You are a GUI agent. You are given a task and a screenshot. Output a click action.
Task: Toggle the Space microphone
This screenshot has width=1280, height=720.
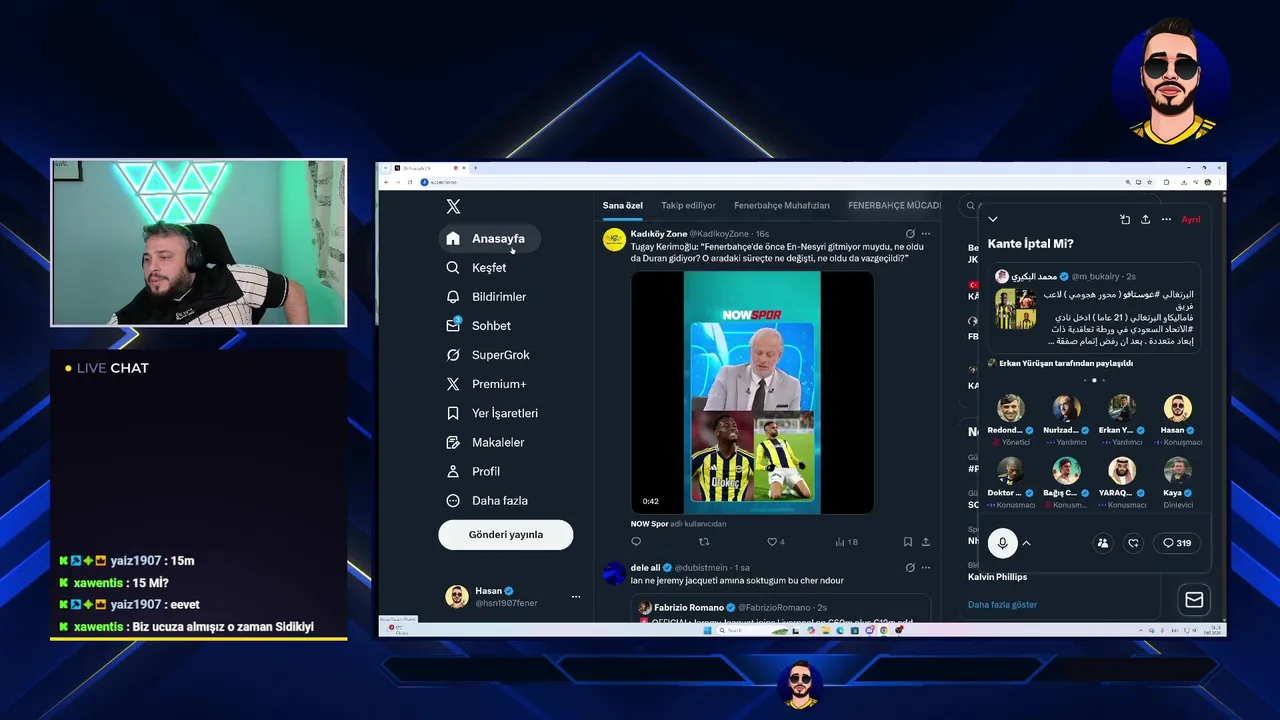point(1002,543)
